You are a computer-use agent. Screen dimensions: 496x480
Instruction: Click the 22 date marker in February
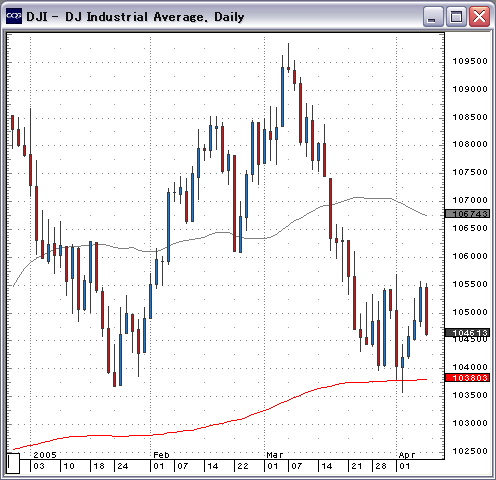[x=243, y=466]
